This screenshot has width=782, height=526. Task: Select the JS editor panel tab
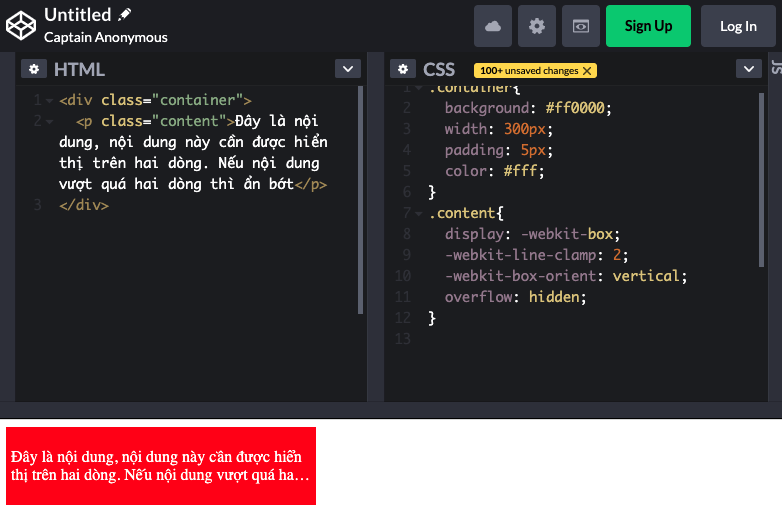776,67
